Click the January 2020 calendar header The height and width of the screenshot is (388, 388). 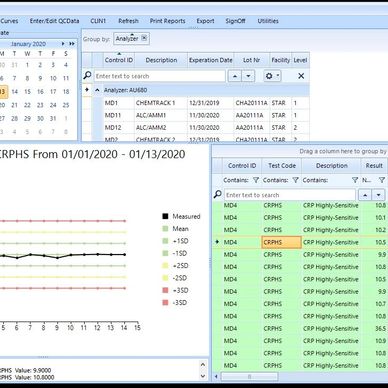(x=28, y=44)
